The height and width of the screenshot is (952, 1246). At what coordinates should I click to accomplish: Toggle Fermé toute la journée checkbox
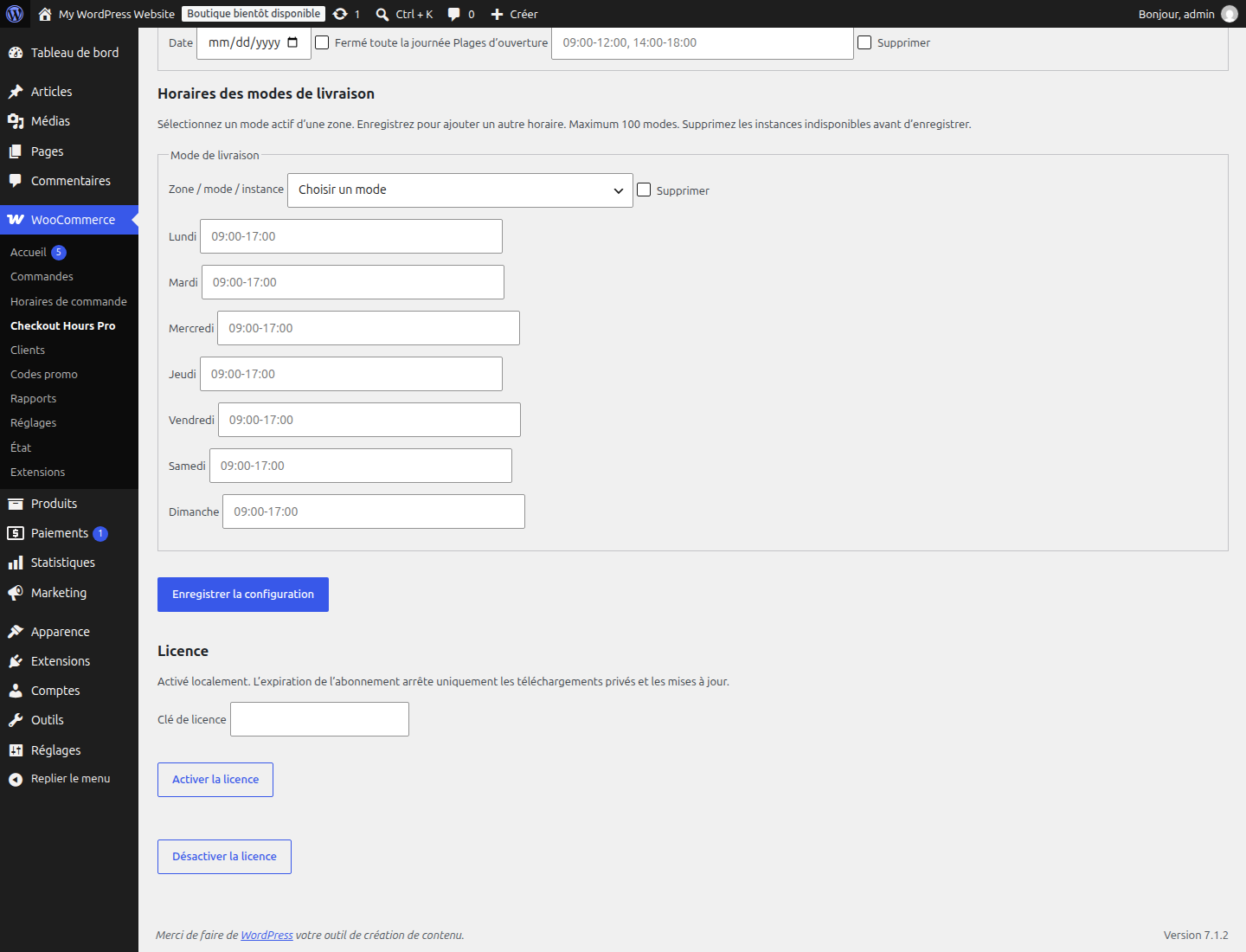pyautogui.click(x=322, y=42)
